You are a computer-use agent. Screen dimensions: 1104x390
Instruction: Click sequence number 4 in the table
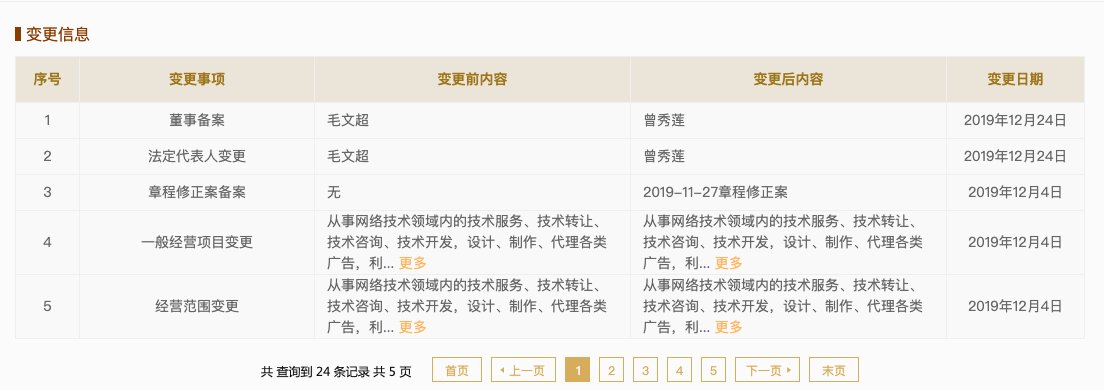click(x=47, y=242)
